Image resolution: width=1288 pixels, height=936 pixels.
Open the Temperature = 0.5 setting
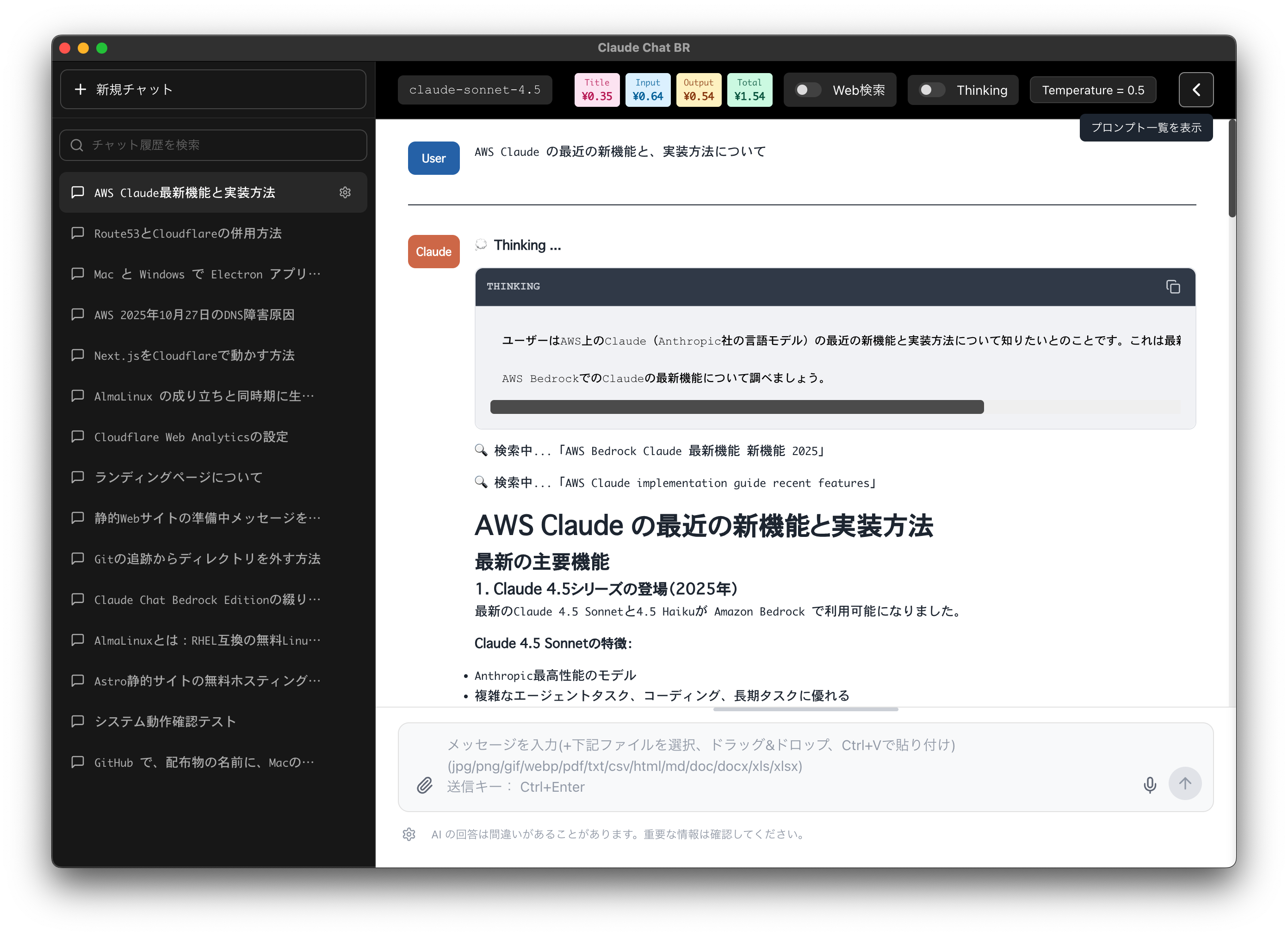point(1093,90)
